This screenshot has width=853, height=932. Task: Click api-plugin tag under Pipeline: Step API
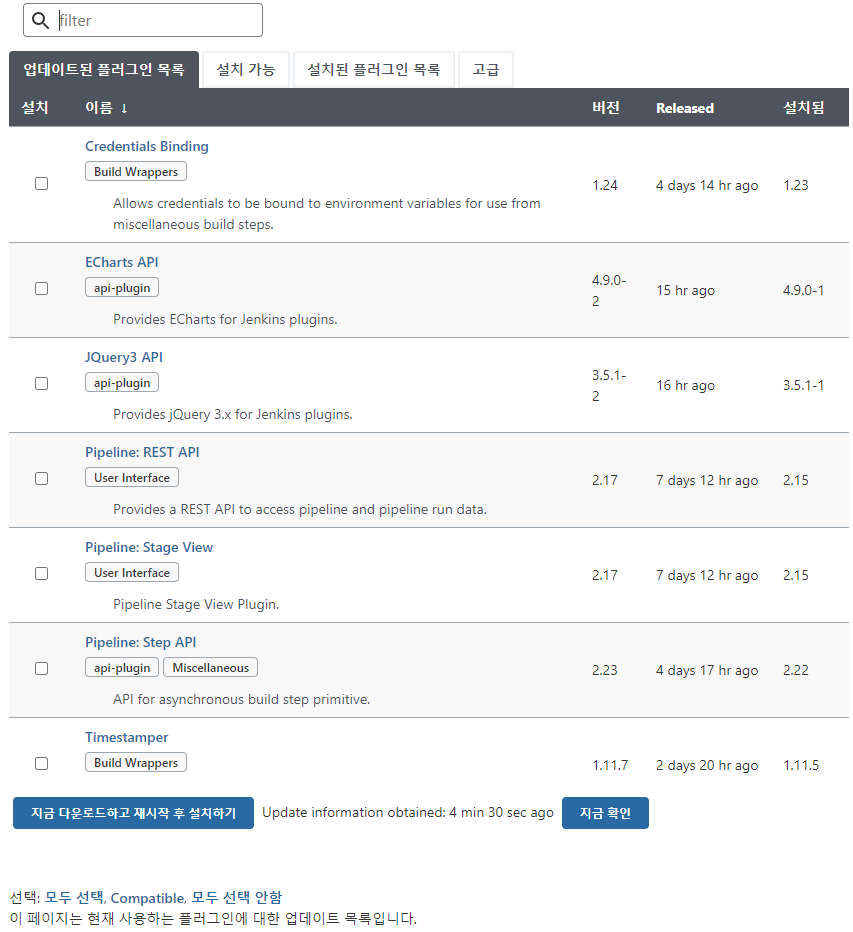tap(122, 668)
